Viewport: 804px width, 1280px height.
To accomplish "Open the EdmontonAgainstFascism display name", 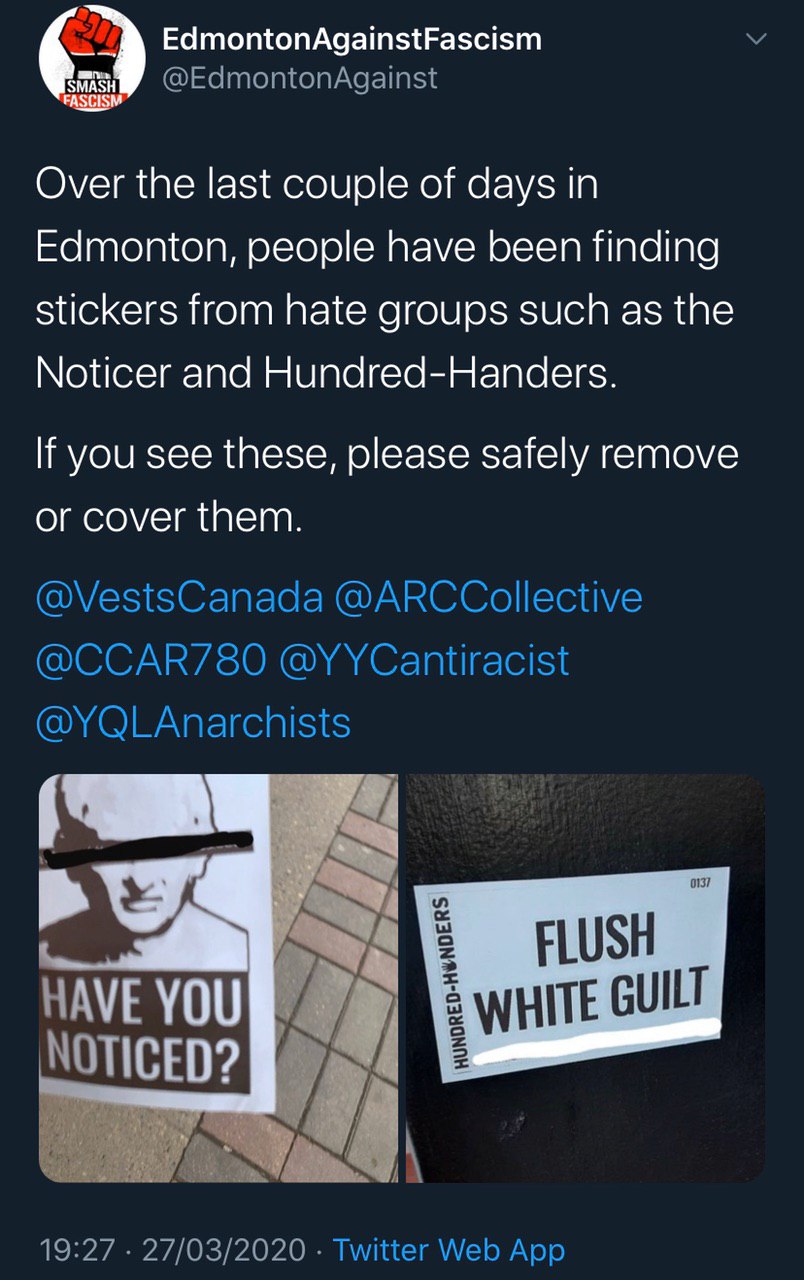I will pos(351,39).
